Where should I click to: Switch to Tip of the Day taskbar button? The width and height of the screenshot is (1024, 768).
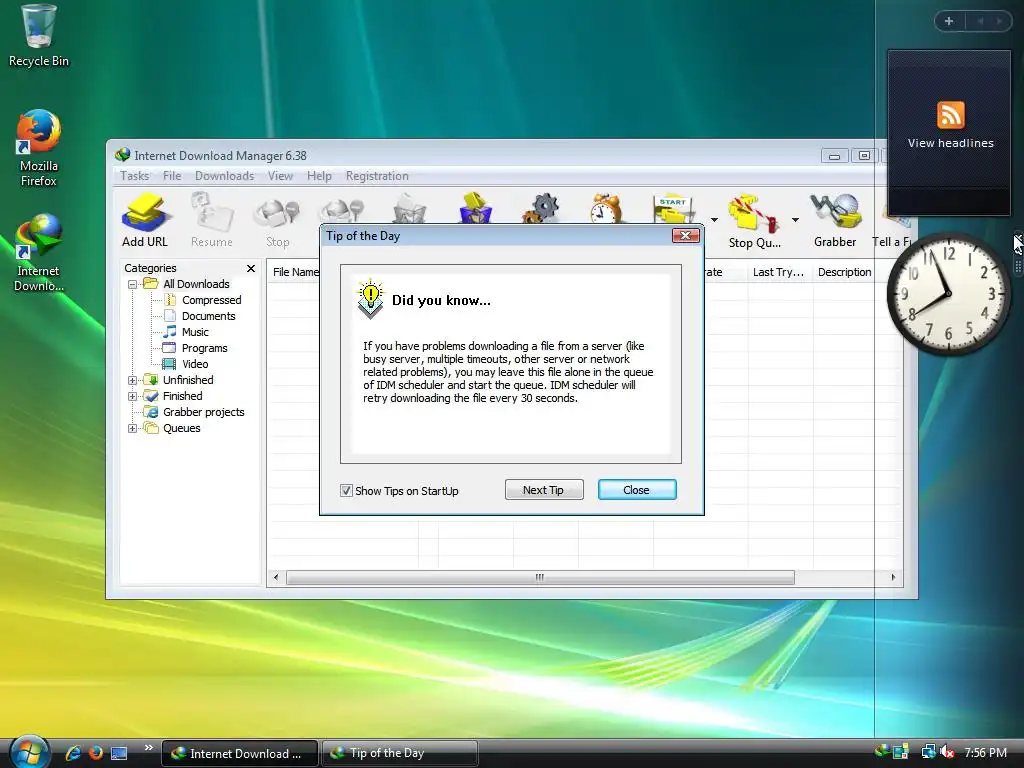click(400, 753)
